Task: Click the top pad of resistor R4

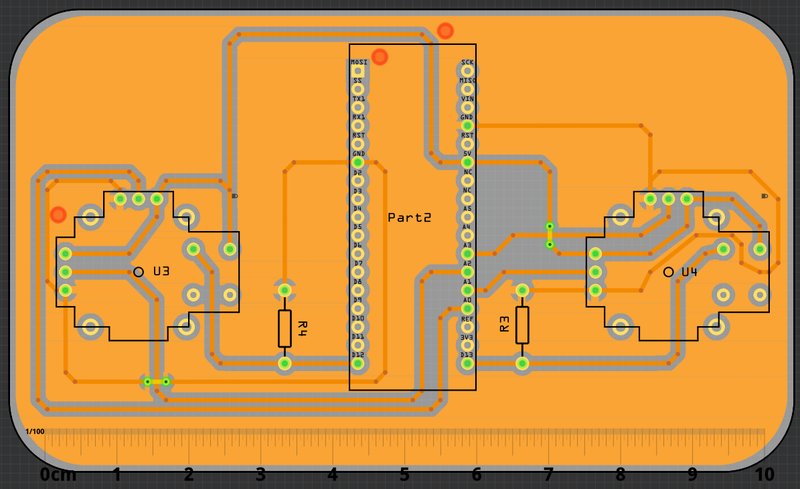Action: coord(285,290)
